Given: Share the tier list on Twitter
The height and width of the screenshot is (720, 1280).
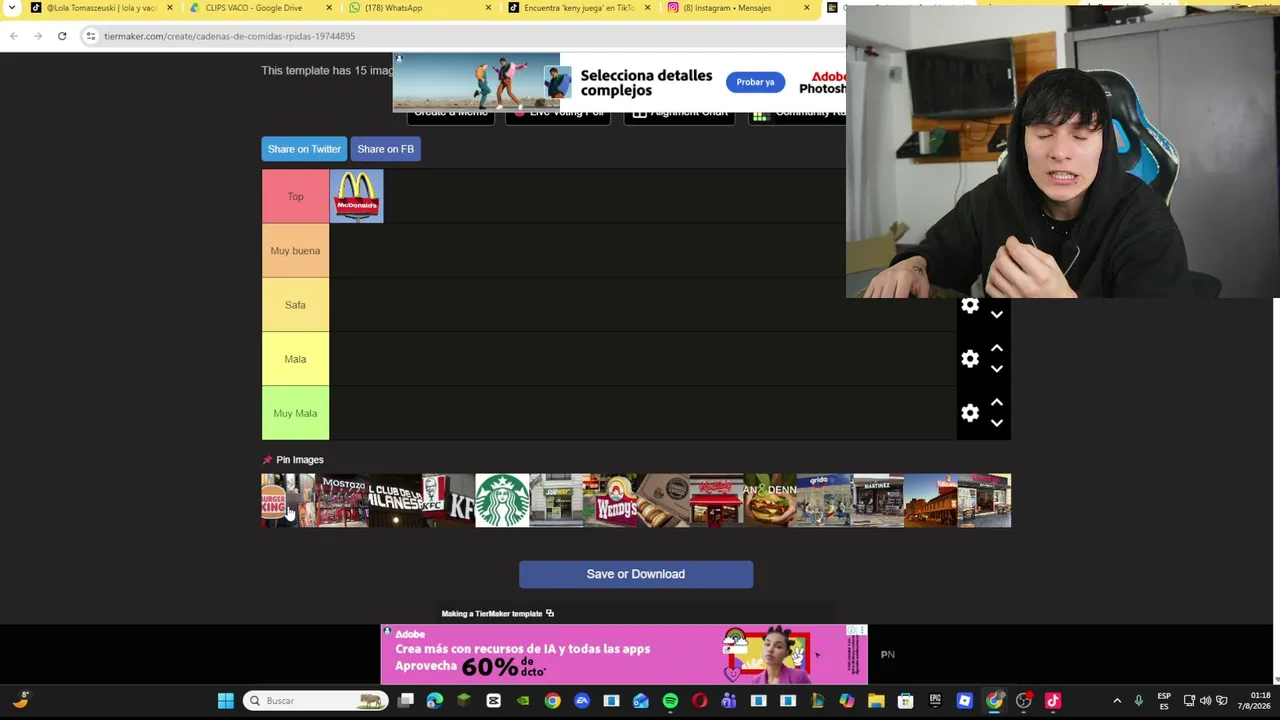Looking at the screenshot, I should point(304,149).
